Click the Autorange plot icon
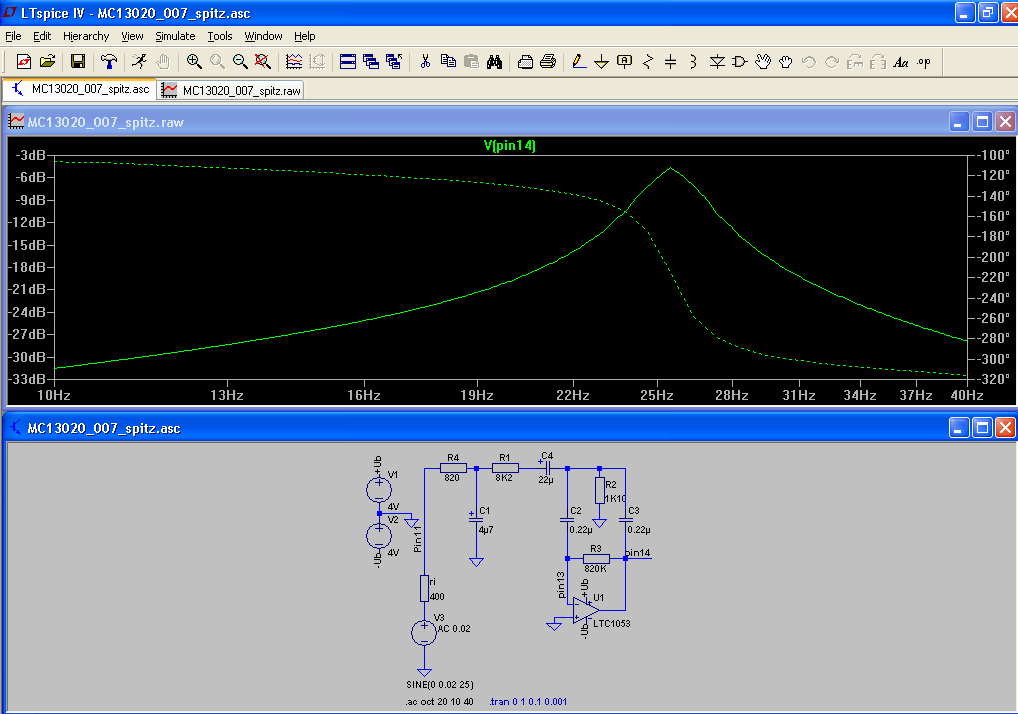1018x714 pixels. [x=294, y=62]
